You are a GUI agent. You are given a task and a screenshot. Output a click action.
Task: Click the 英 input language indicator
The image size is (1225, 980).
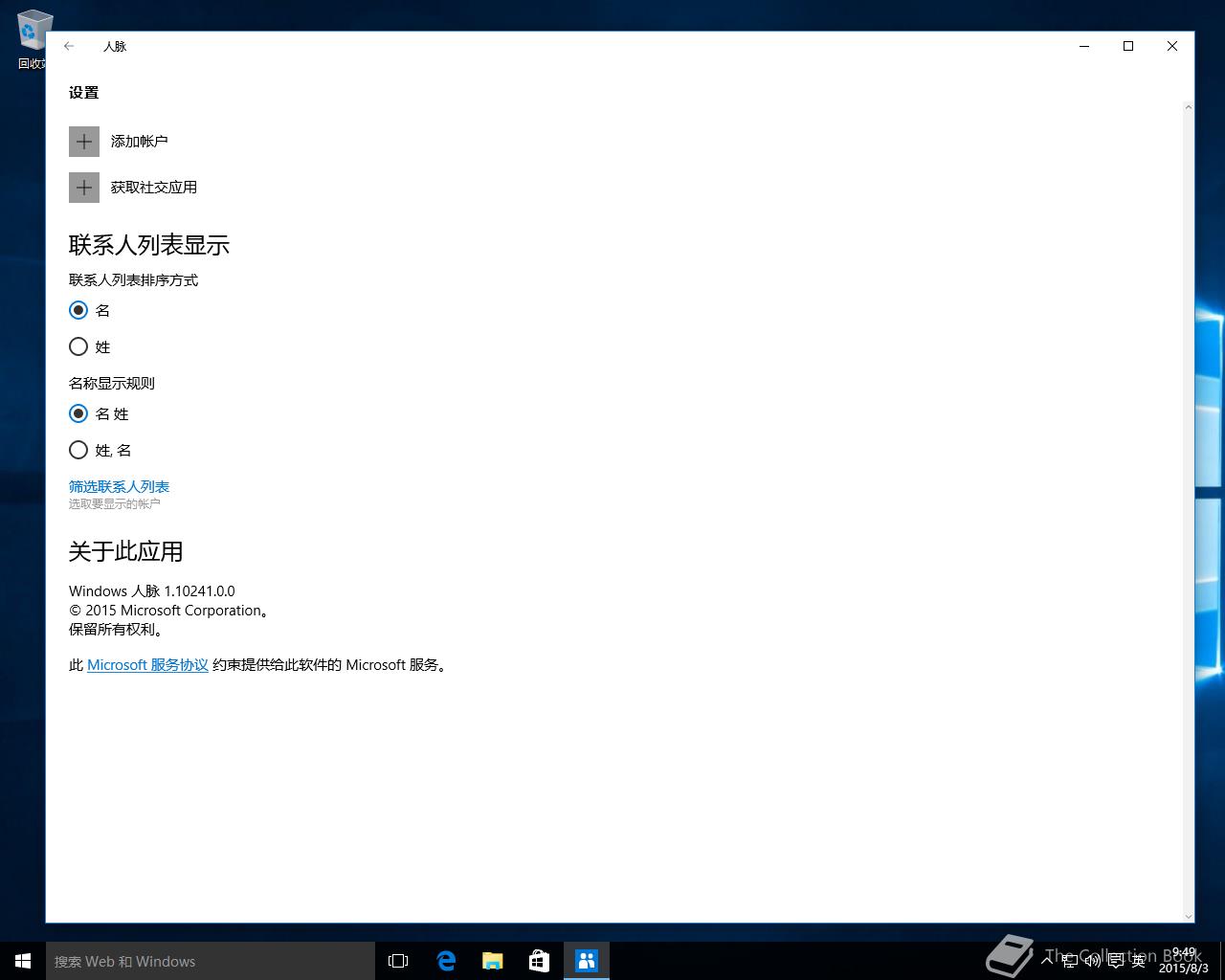click(x=1139, y=961)
